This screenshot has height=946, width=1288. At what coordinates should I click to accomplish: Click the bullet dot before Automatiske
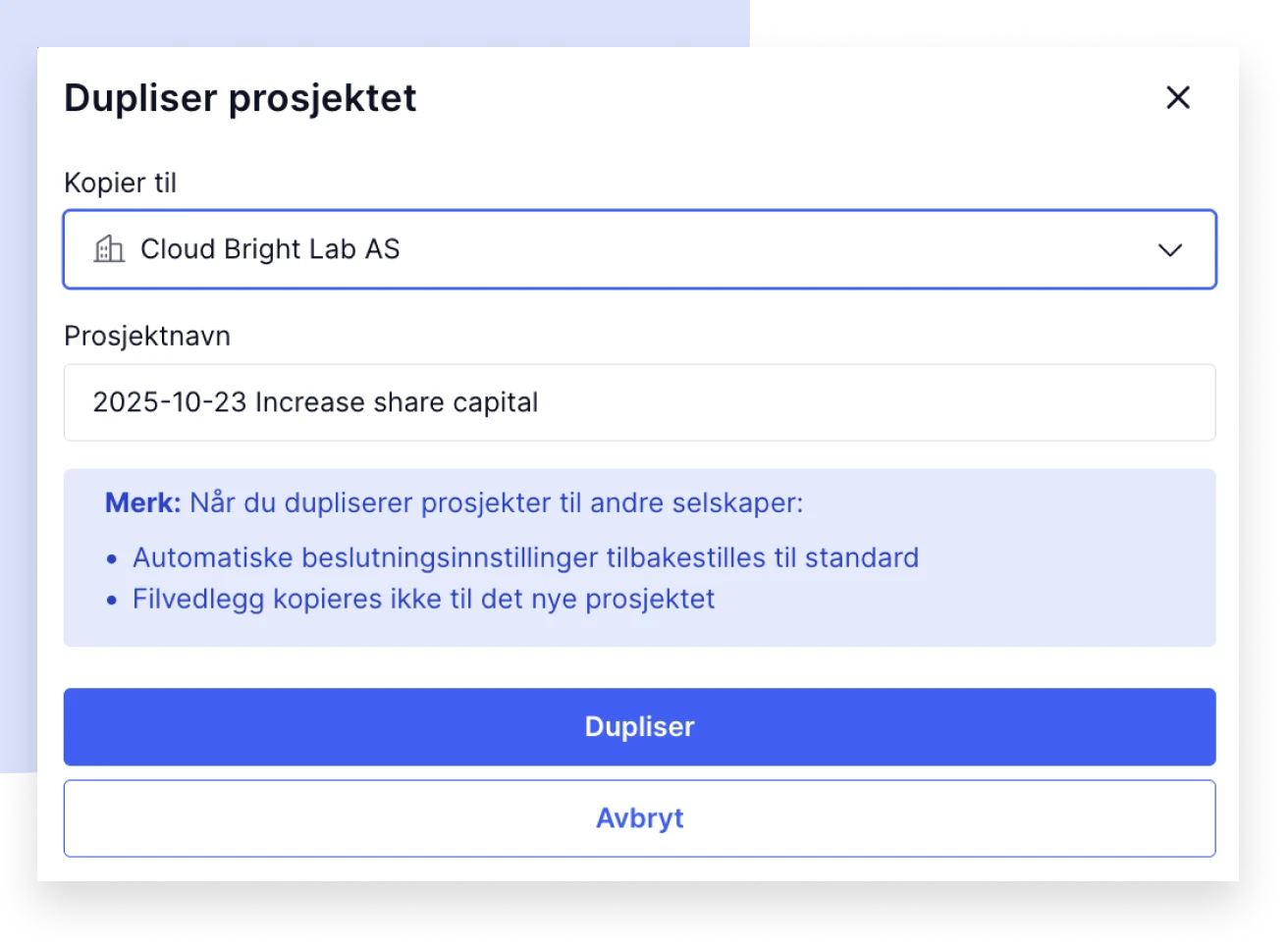112,559
